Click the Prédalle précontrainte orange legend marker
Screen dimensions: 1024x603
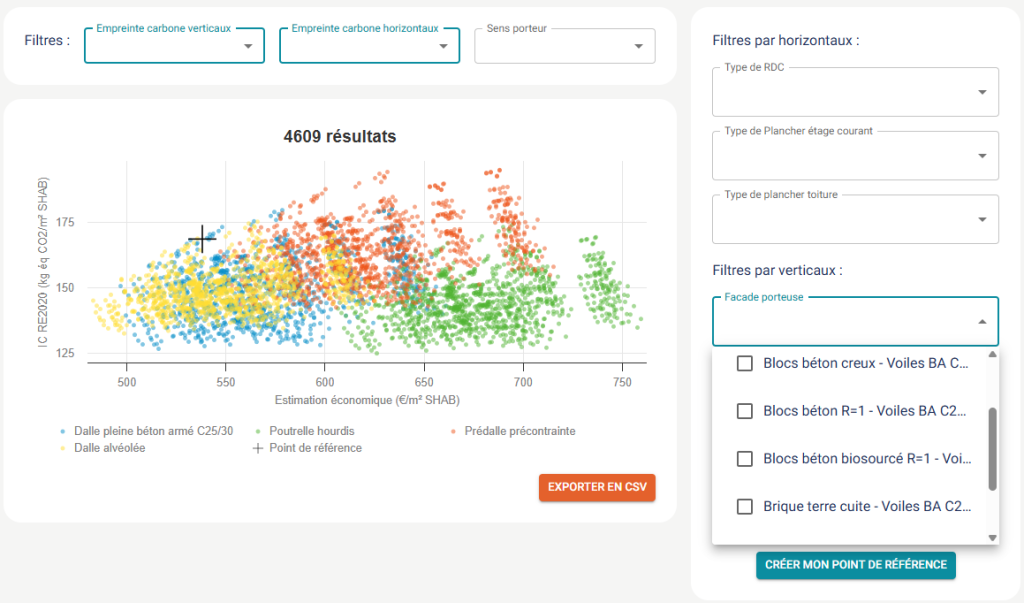453,432
